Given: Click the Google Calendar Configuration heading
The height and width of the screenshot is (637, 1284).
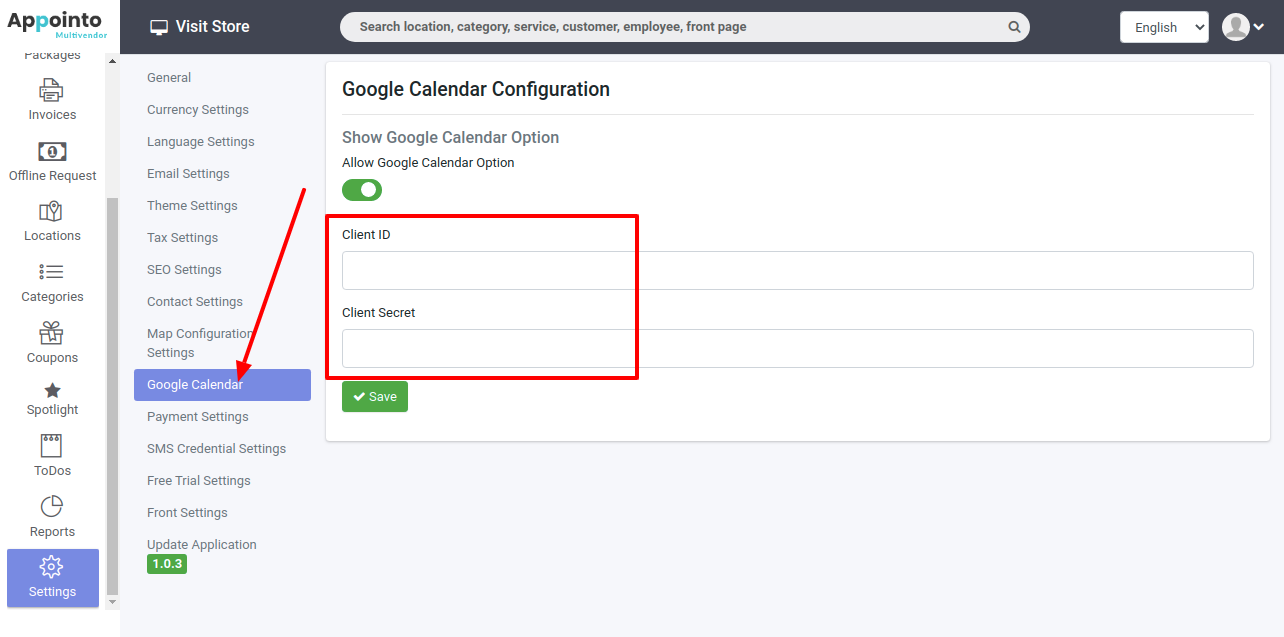Looking at the screenshot, I should [476, 89].
